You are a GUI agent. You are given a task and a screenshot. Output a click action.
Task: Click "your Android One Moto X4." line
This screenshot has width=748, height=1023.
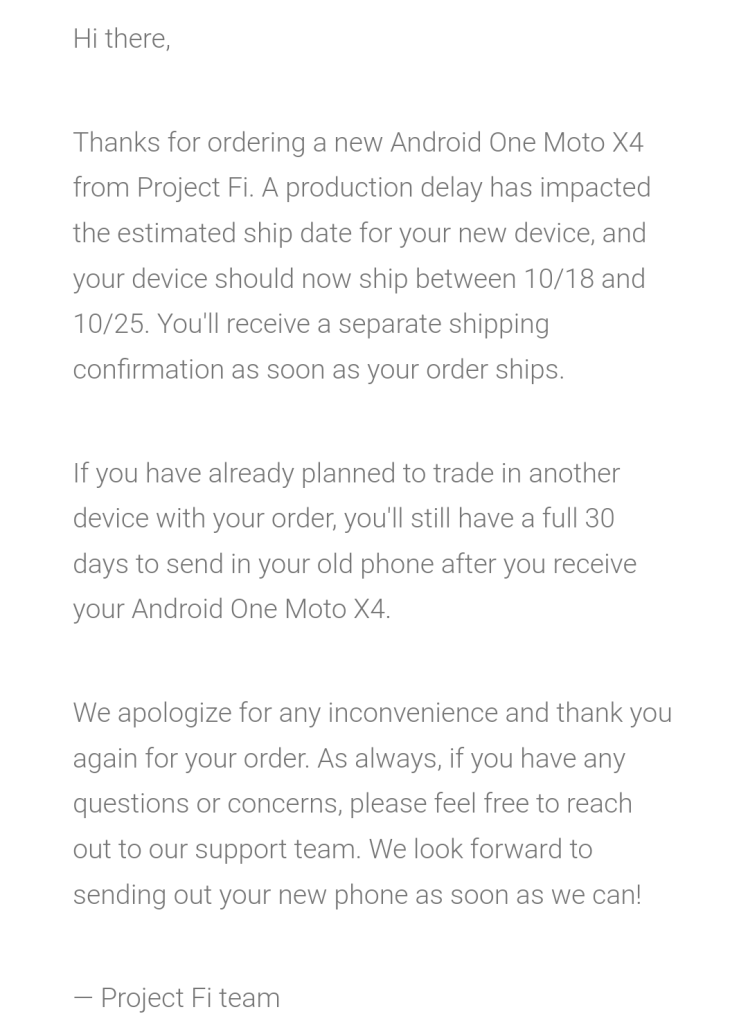pyautogui.click(x=231, y=609)
